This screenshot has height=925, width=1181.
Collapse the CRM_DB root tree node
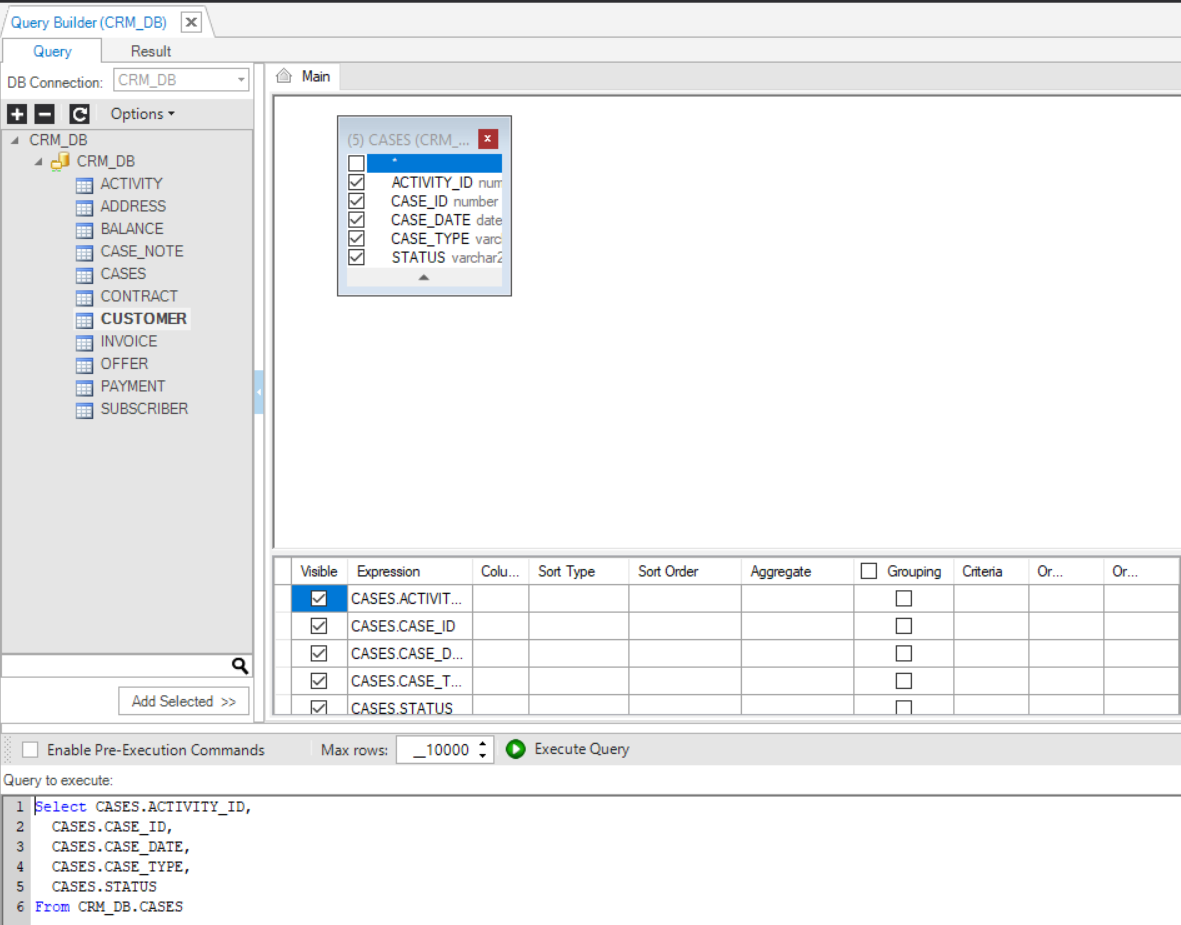pos(14,140)
